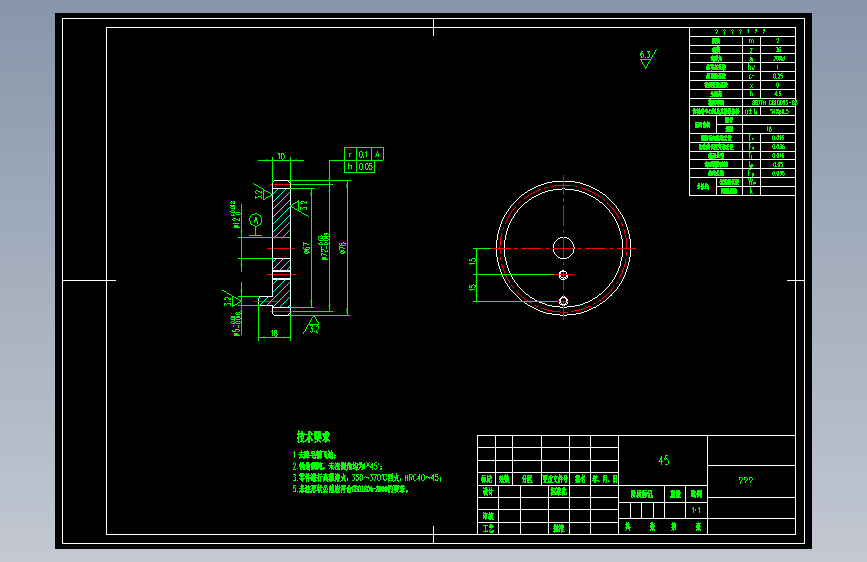The width and height of the screenshot is (867, 562).
Task: Click the 阶段标记 stage mark label cell
Action: tap(641, 494)
